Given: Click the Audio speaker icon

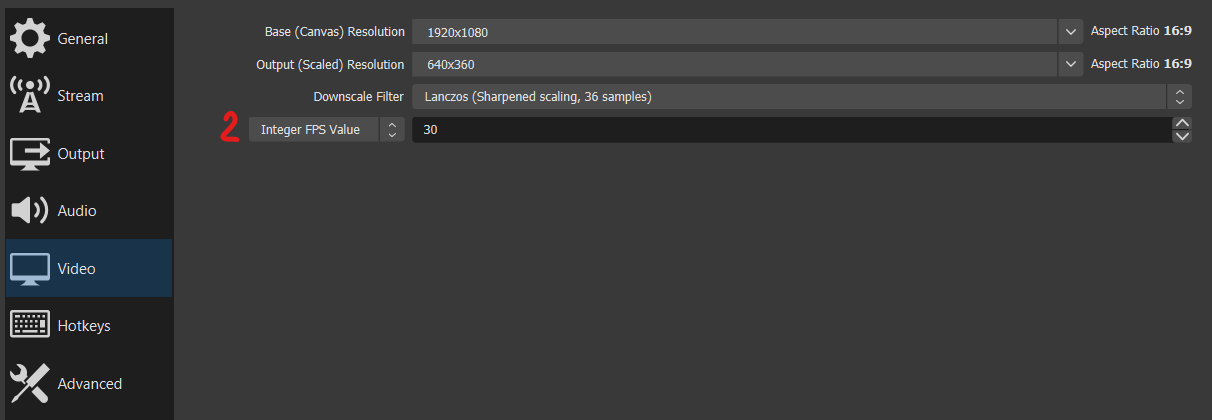Looking at the screenshot, I should point(29,211).
